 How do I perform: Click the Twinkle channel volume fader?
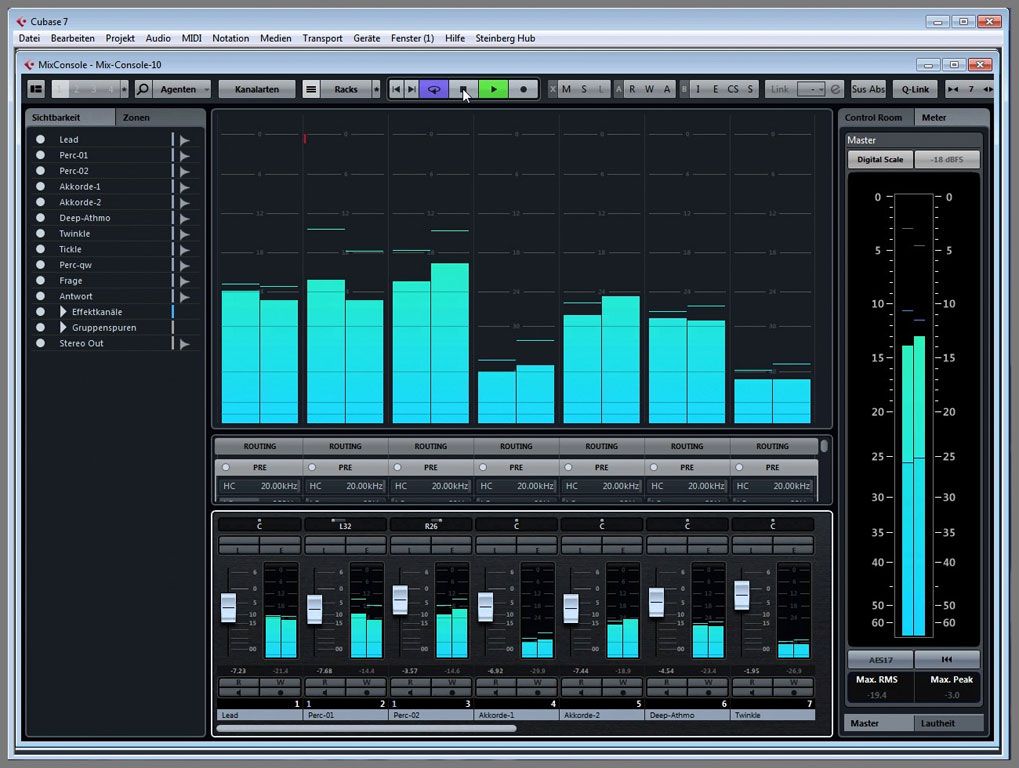[742, 595]
